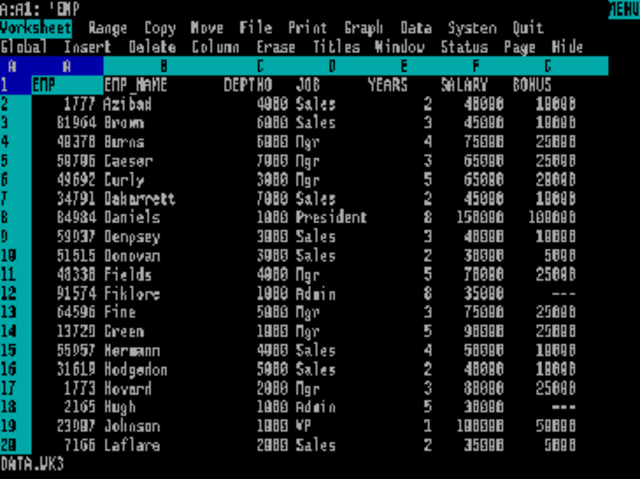Click column F header
640x479 pixels.
tap(476, 66)
